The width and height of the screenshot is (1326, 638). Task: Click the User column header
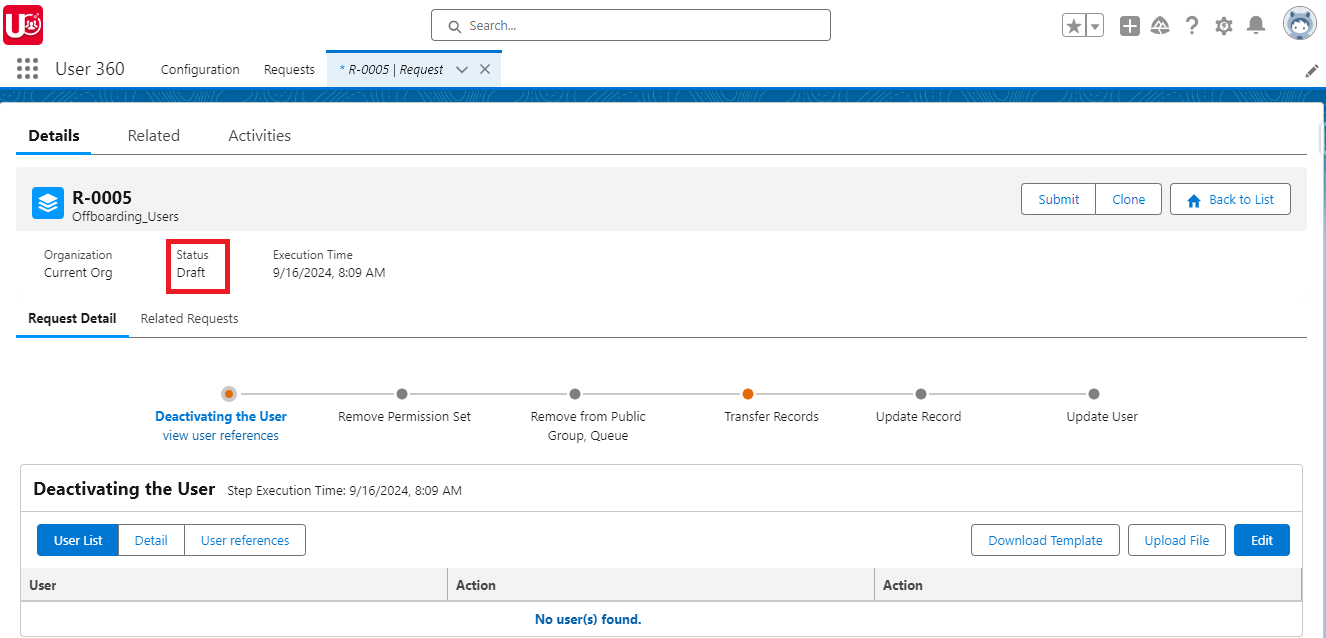(234, 585)
